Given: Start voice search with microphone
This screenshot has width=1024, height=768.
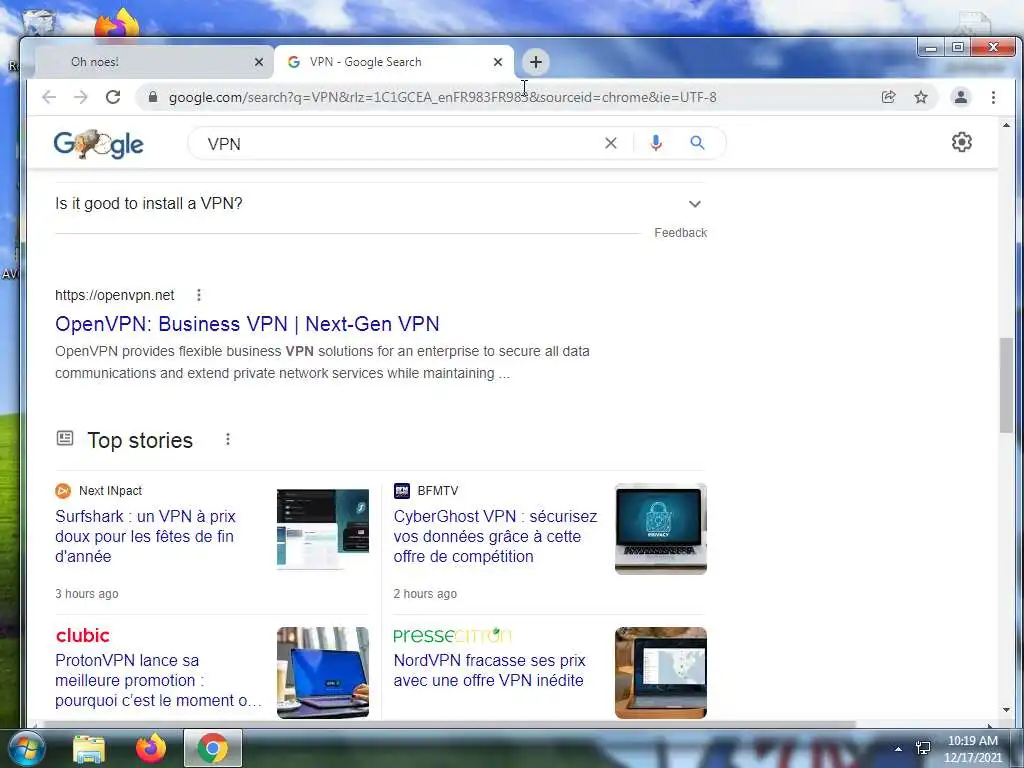Looking at the screenshot, I should click(656, 143).
